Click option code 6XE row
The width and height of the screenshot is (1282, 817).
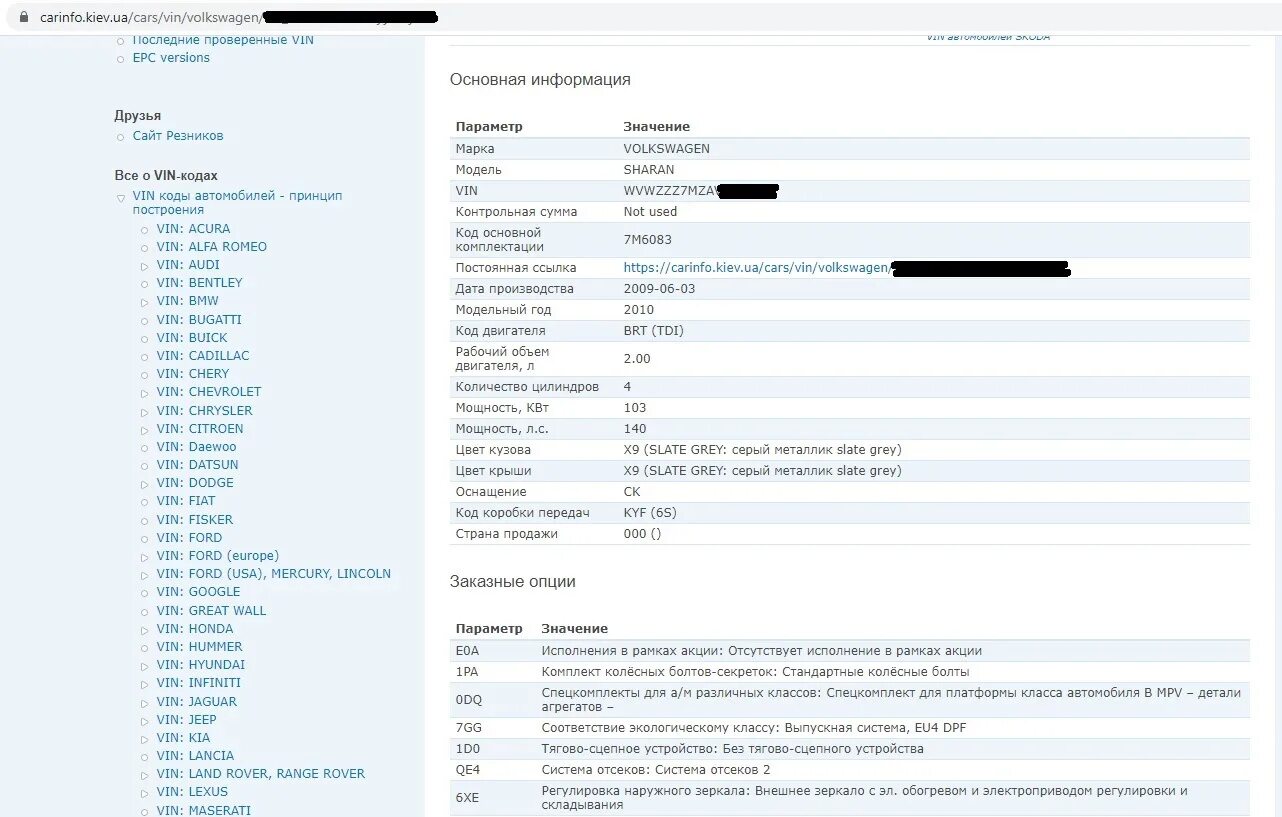(849, 797)
